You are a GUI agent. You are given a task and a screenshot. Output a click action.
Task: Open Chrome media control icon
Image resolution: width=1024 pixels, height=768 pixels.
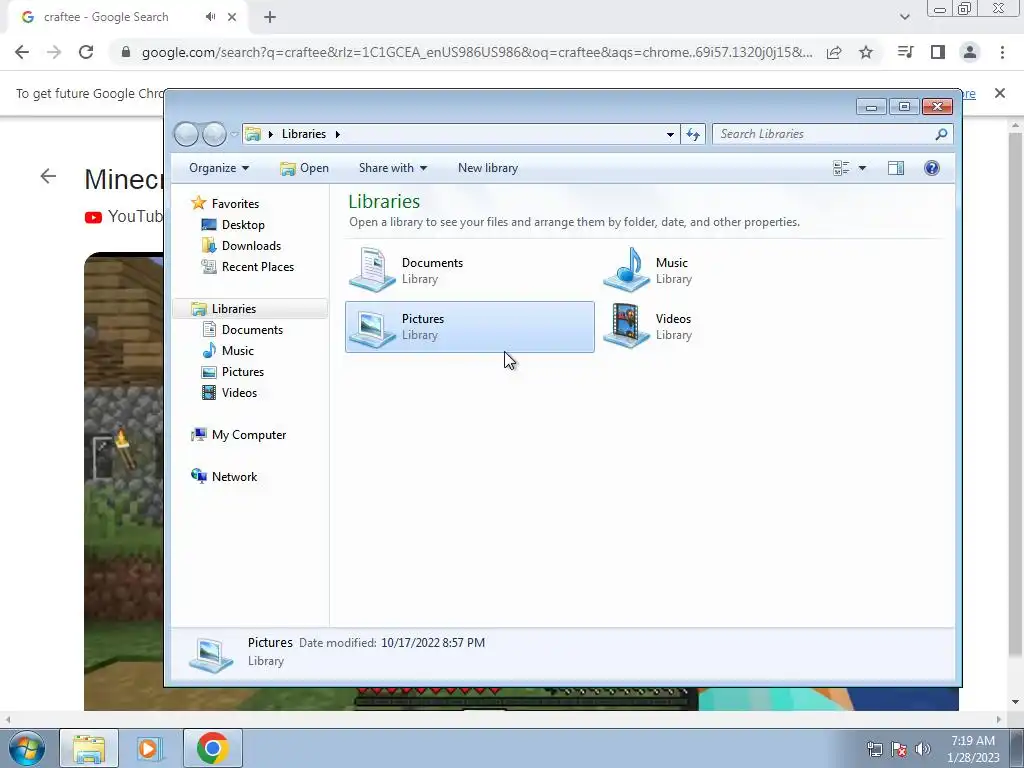click(x=905, y=52)
